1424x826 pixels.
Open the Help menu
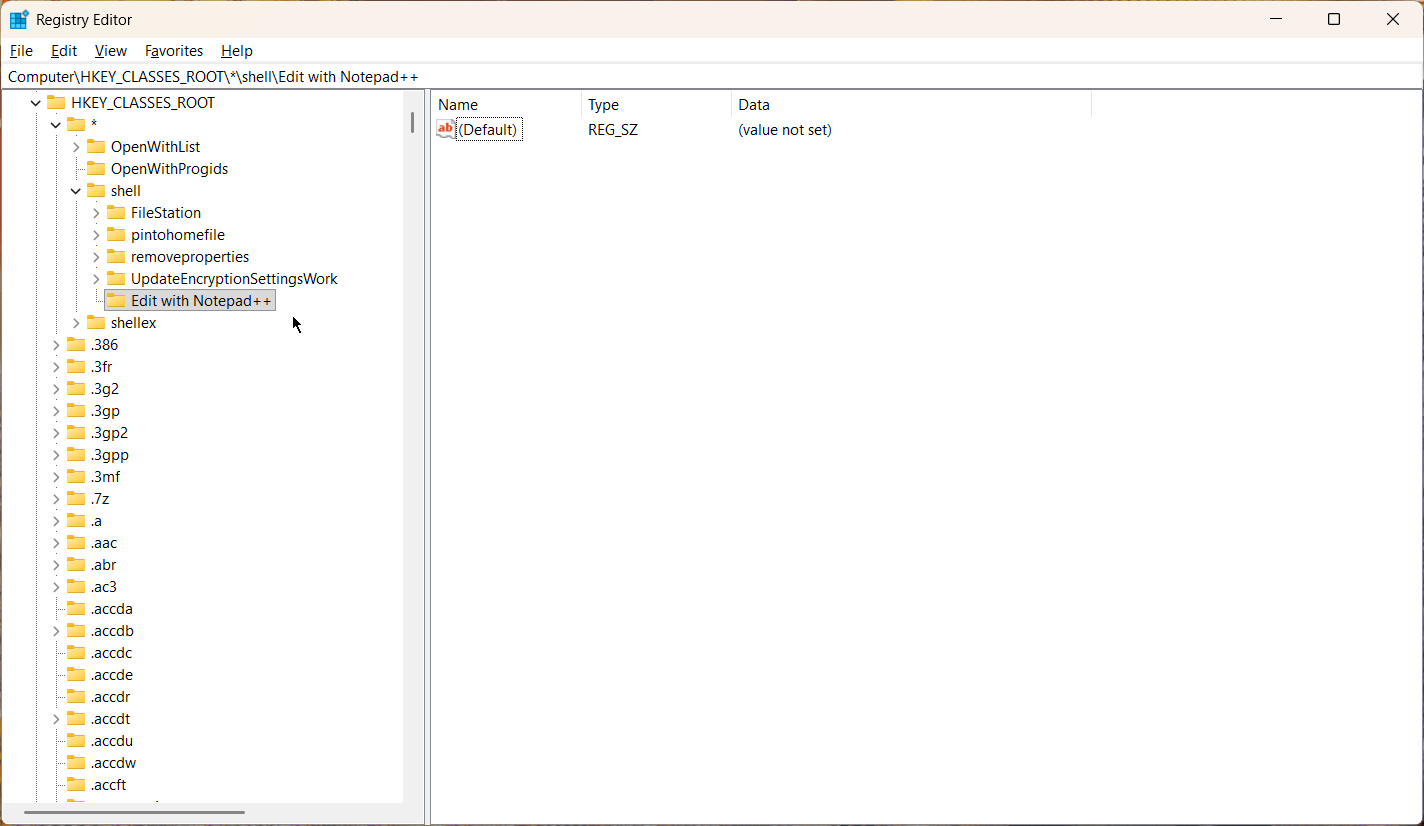[237, 51]
